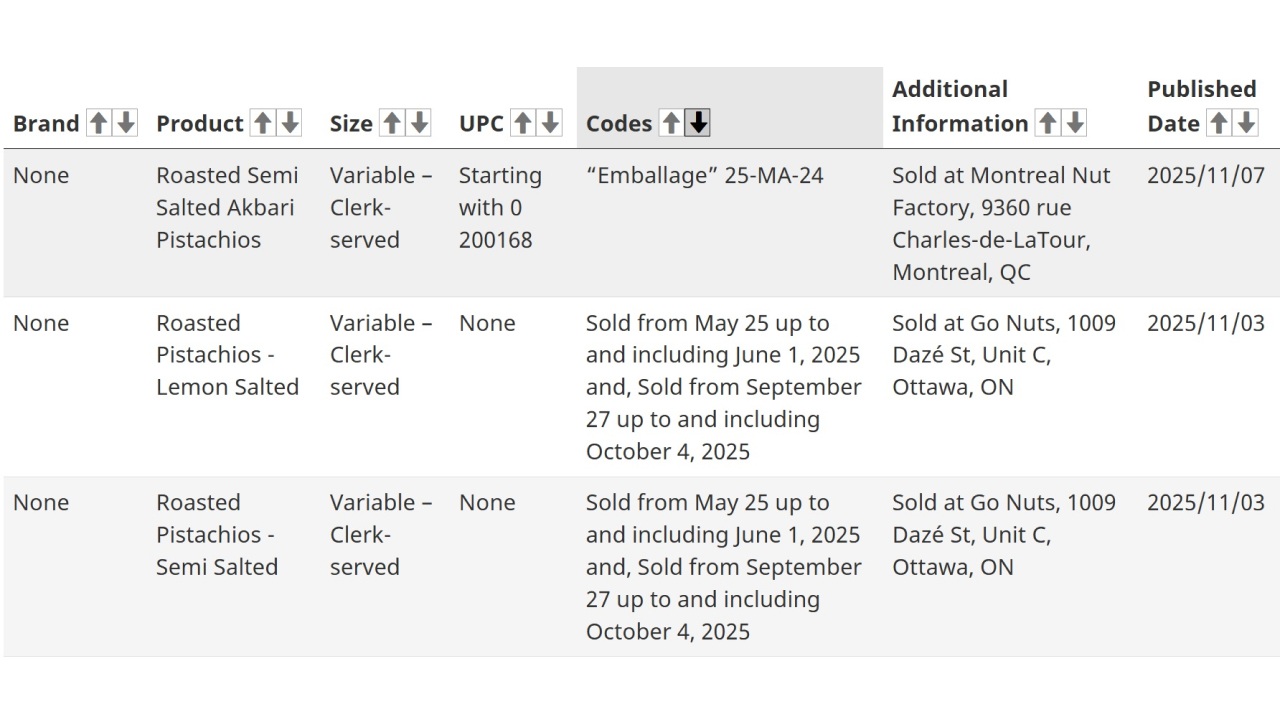Image resolution: width=1280 pixels, height=725 pixels.
Task: Click the Emballage 25-MA-24 code cell
Action: pos(705,175)
